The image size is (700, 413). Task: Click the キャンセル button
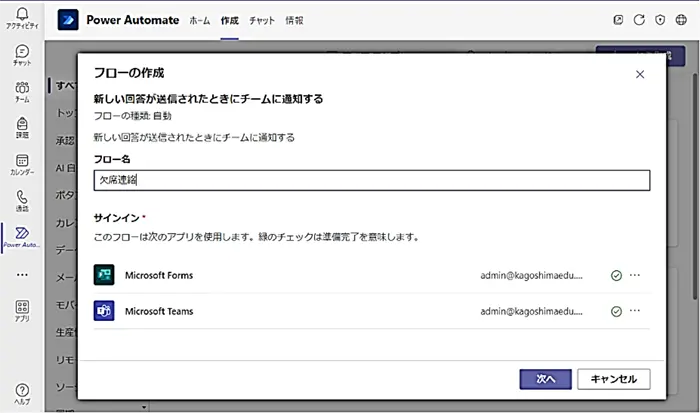(x=614, y=379)
